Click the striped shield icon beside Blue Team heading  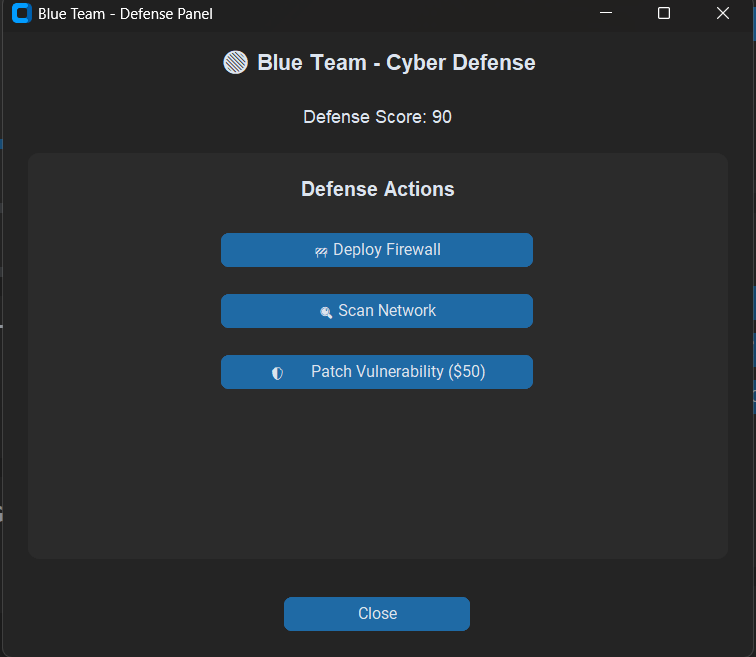(x=235, y=63)
